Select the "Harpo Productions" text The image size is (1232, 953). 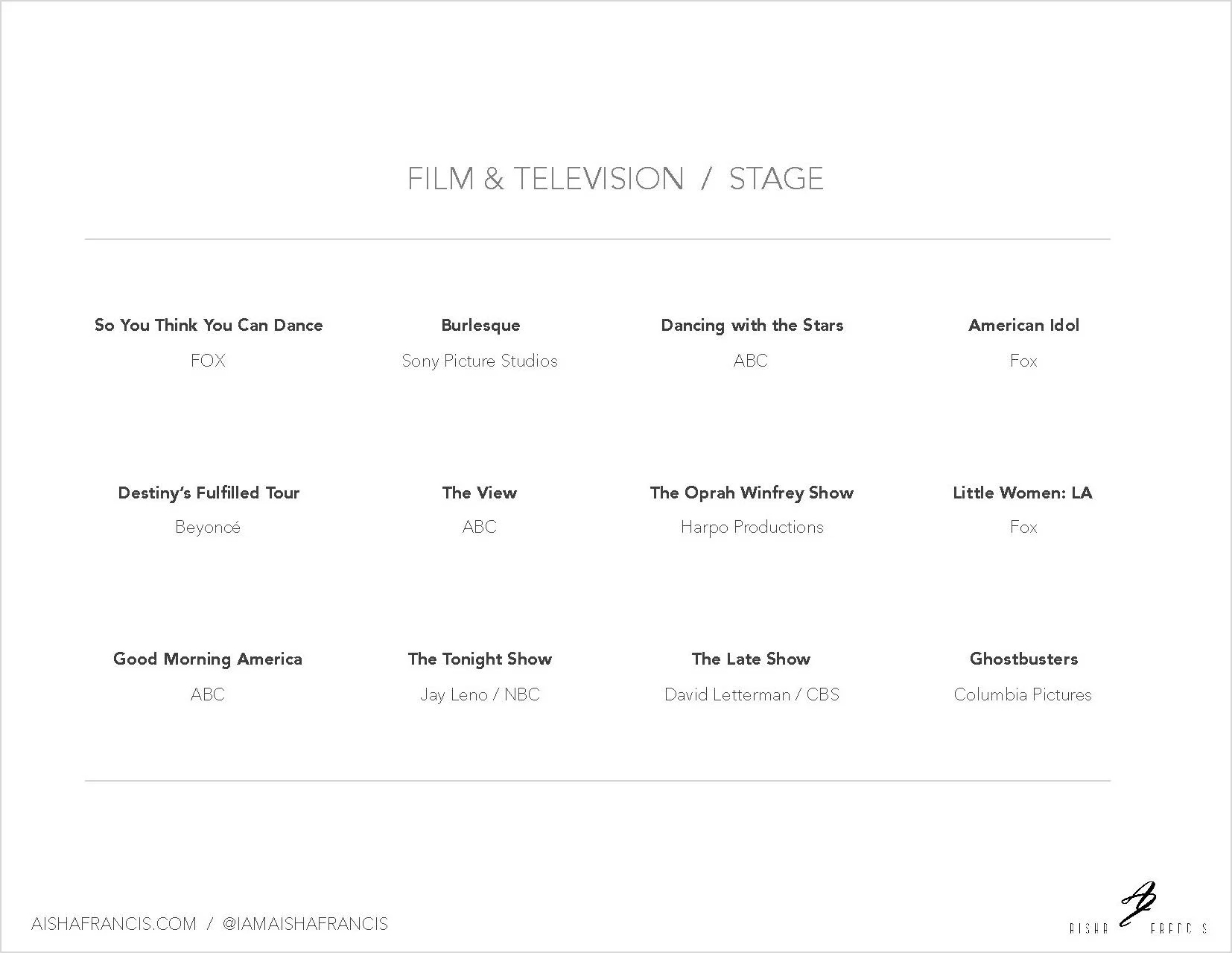click(x=752, y=528)
